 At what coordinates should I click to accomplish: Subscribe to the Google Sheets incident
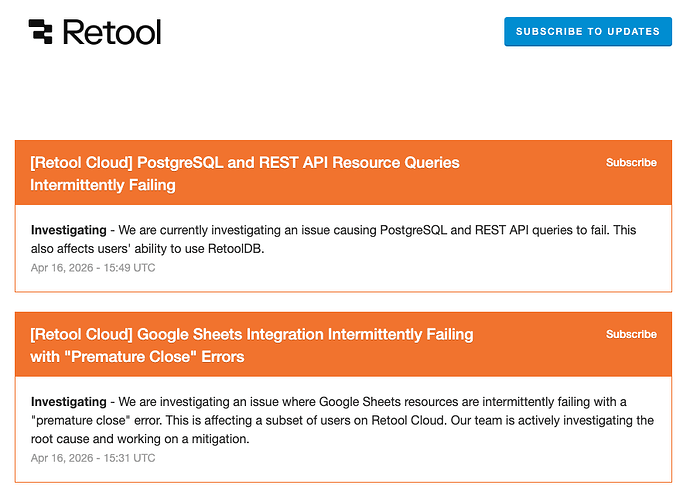click(x=631, y=334)
